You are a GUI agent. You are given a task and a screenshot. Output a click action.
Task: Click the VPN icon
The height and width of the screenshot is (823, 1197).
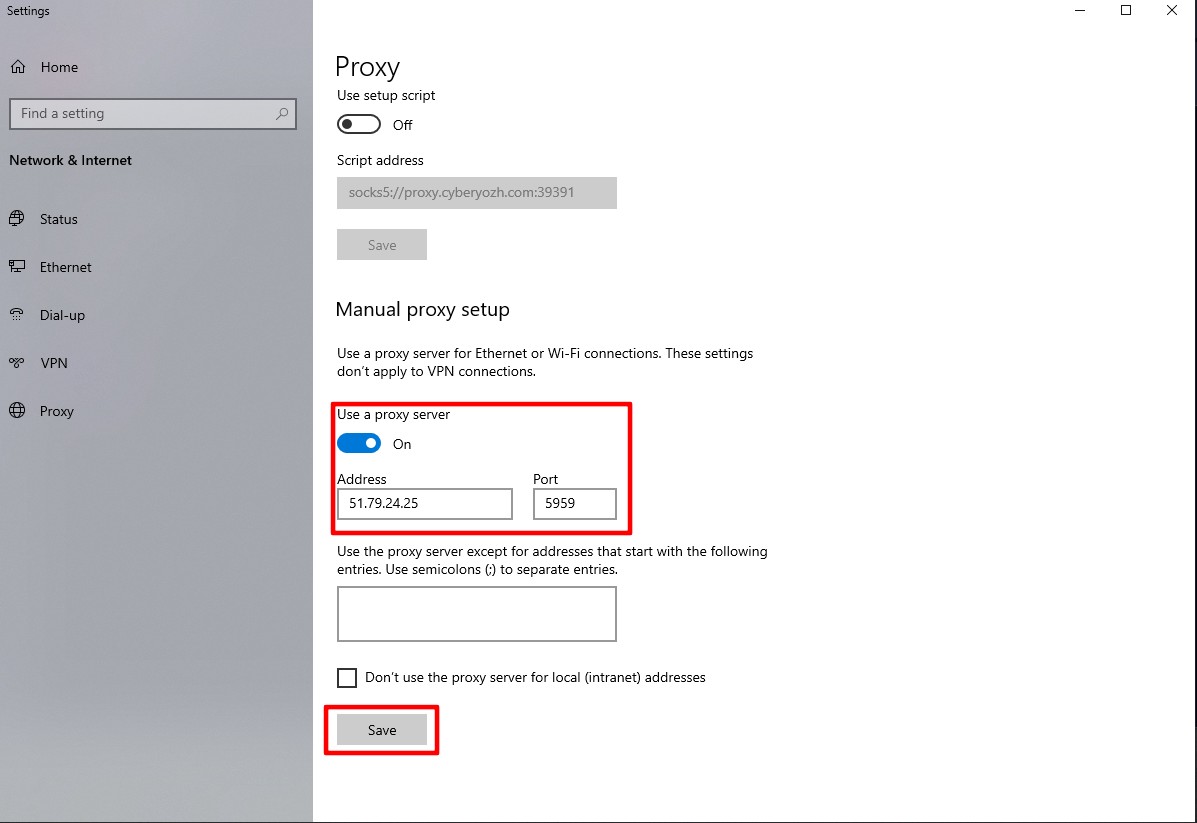17,363
